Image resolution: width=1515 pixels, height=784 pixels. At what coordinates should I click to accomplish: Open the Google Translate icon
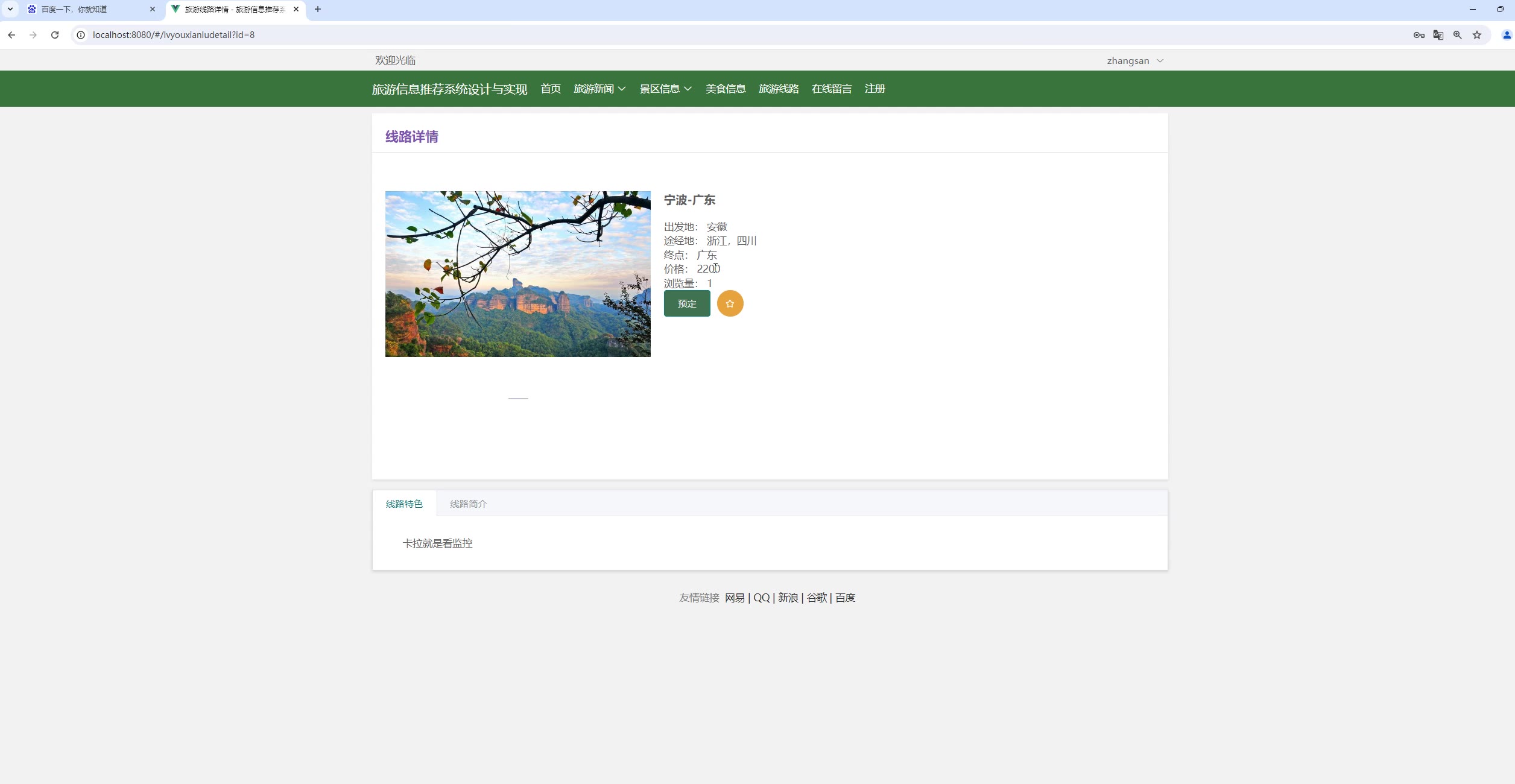coord(1438,35)
